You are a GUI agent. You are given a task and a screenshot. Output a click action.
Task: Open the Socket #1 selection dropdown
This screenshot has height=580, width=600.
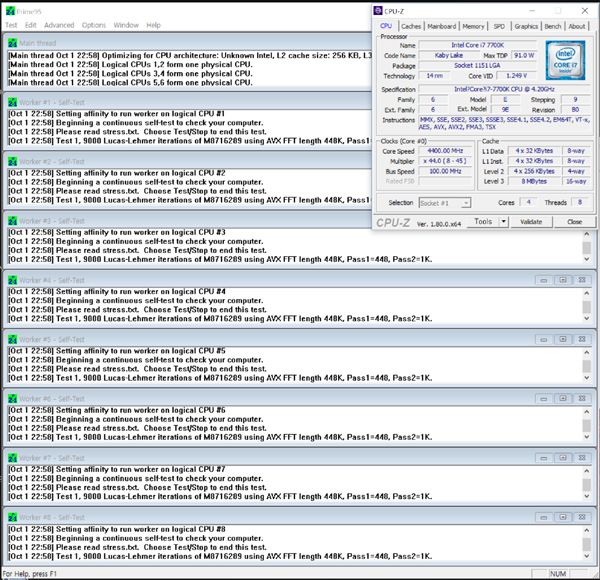tap(445, 203)
